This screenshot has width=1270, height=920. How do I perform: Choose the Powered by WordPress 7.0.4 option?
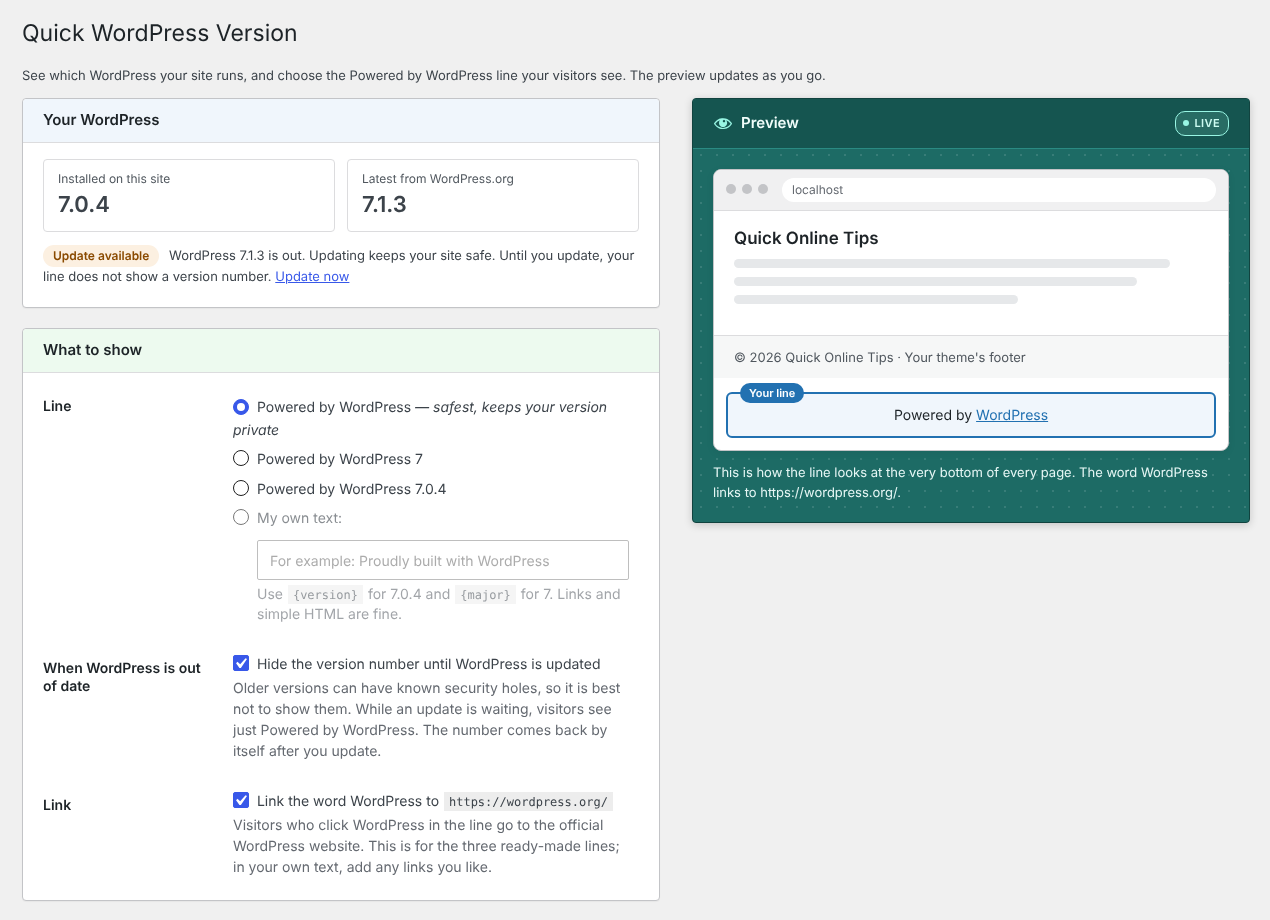pyautogui.click(x=241, y=489)
